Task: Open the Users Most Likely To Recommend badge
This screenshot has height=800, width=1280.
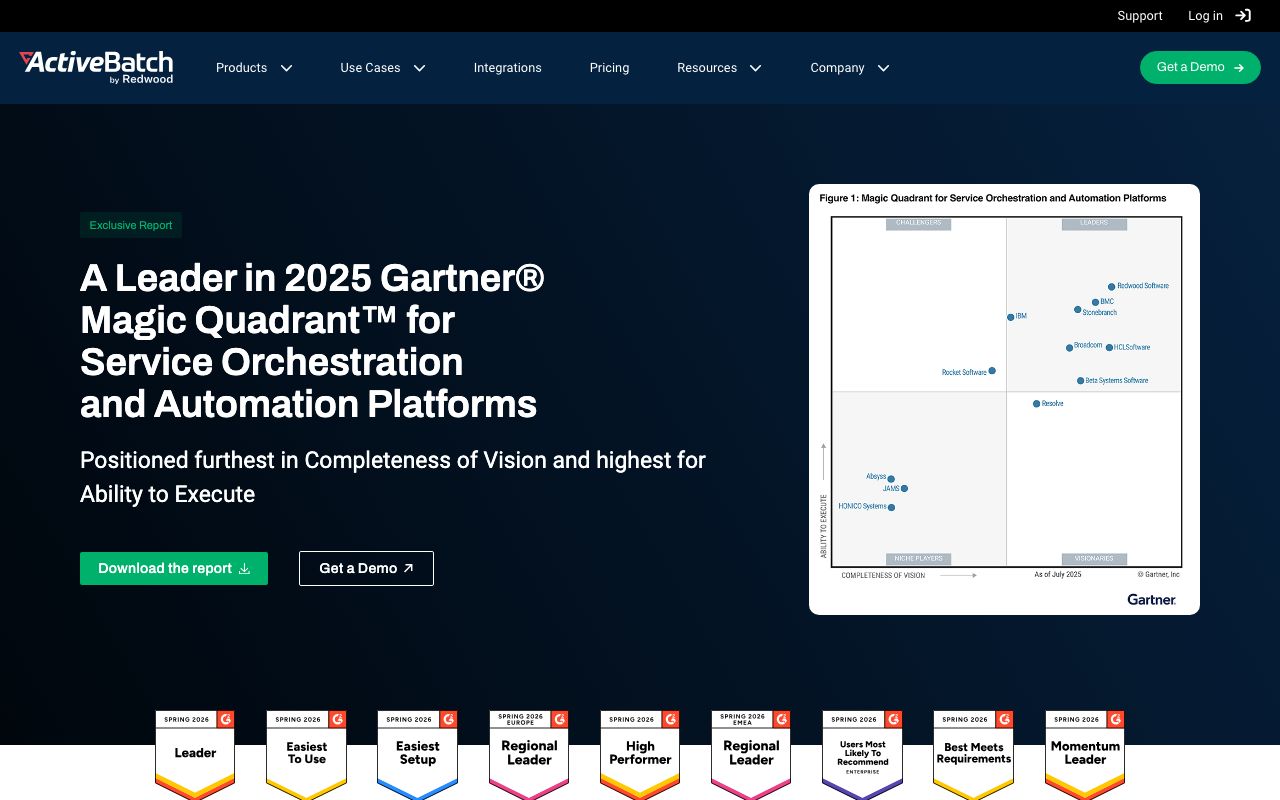Action: (x=862, y=755)
